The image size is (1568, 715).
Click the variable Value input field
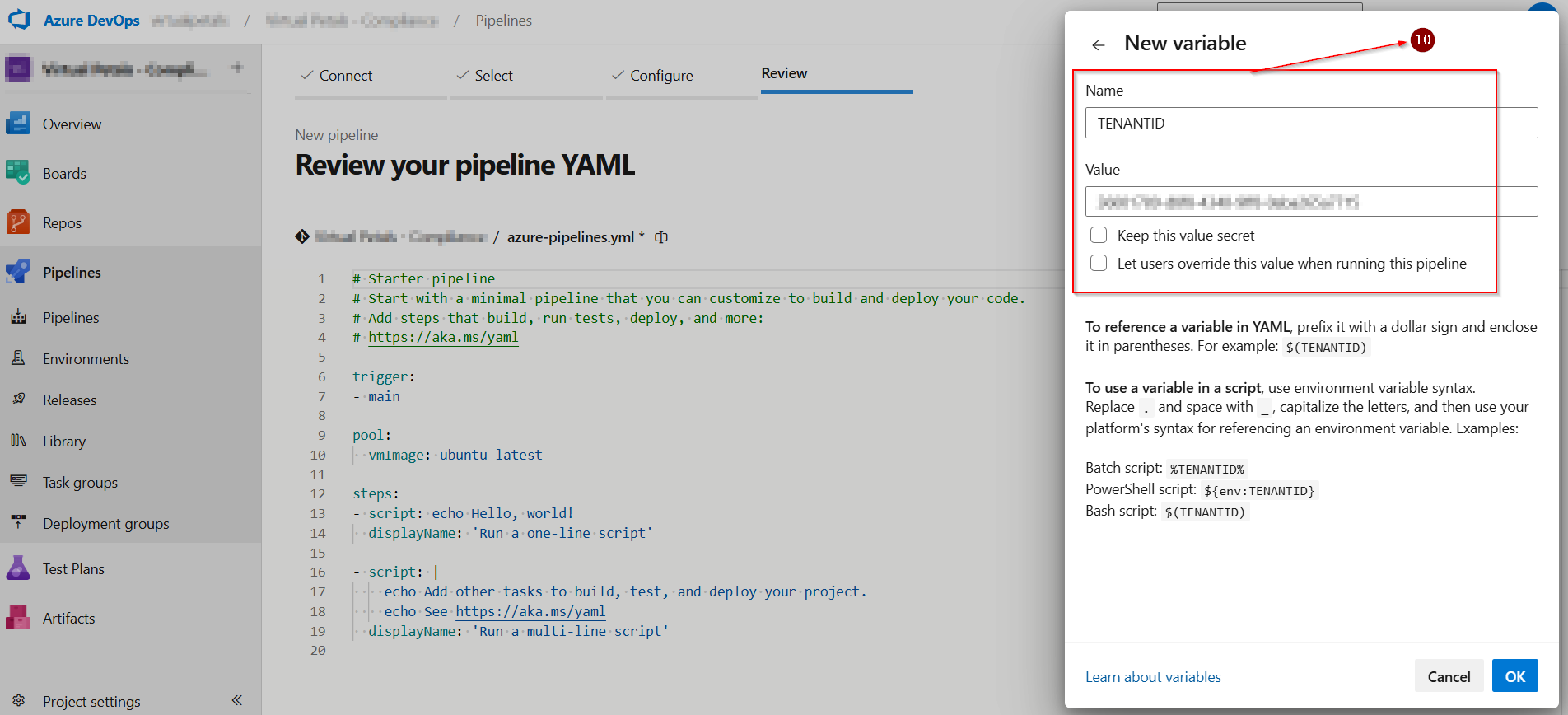(1311, 201)
